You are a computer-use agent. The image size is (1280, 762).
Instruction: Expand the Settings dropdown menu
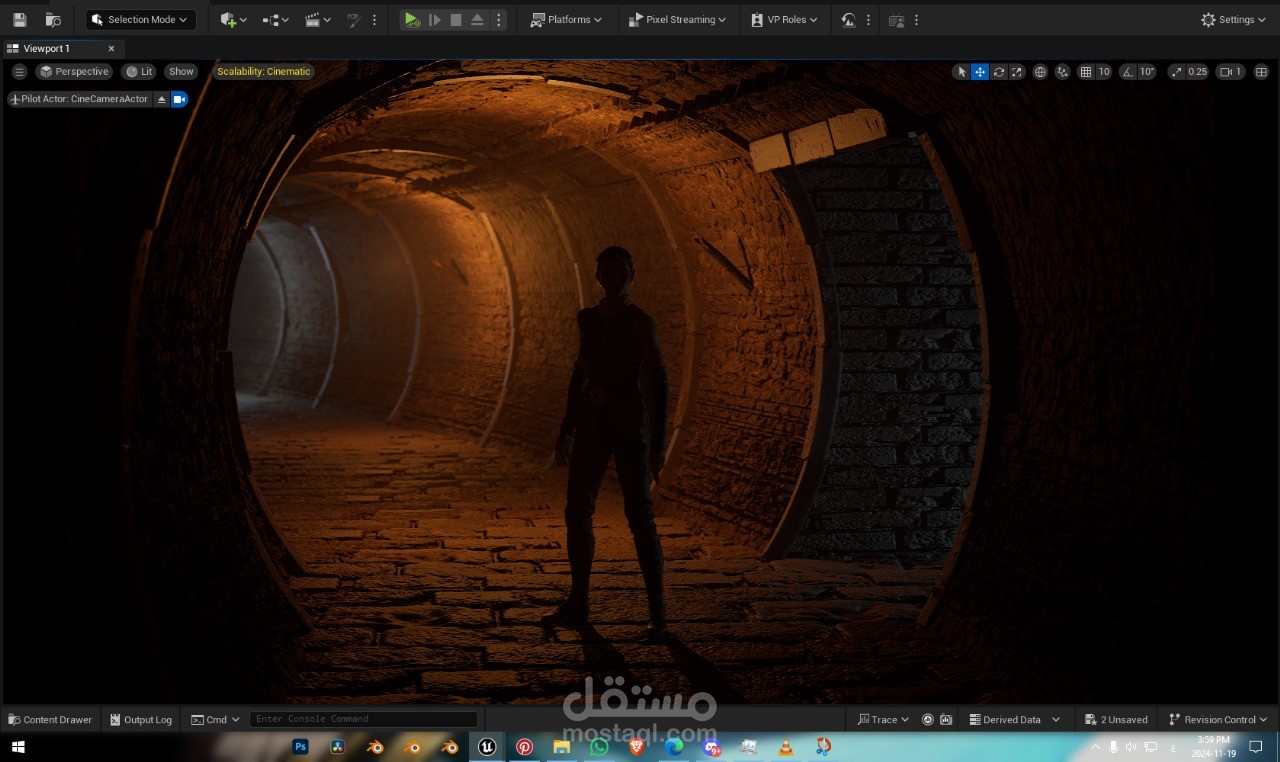pyautogui.click(x=1233, y=20)
